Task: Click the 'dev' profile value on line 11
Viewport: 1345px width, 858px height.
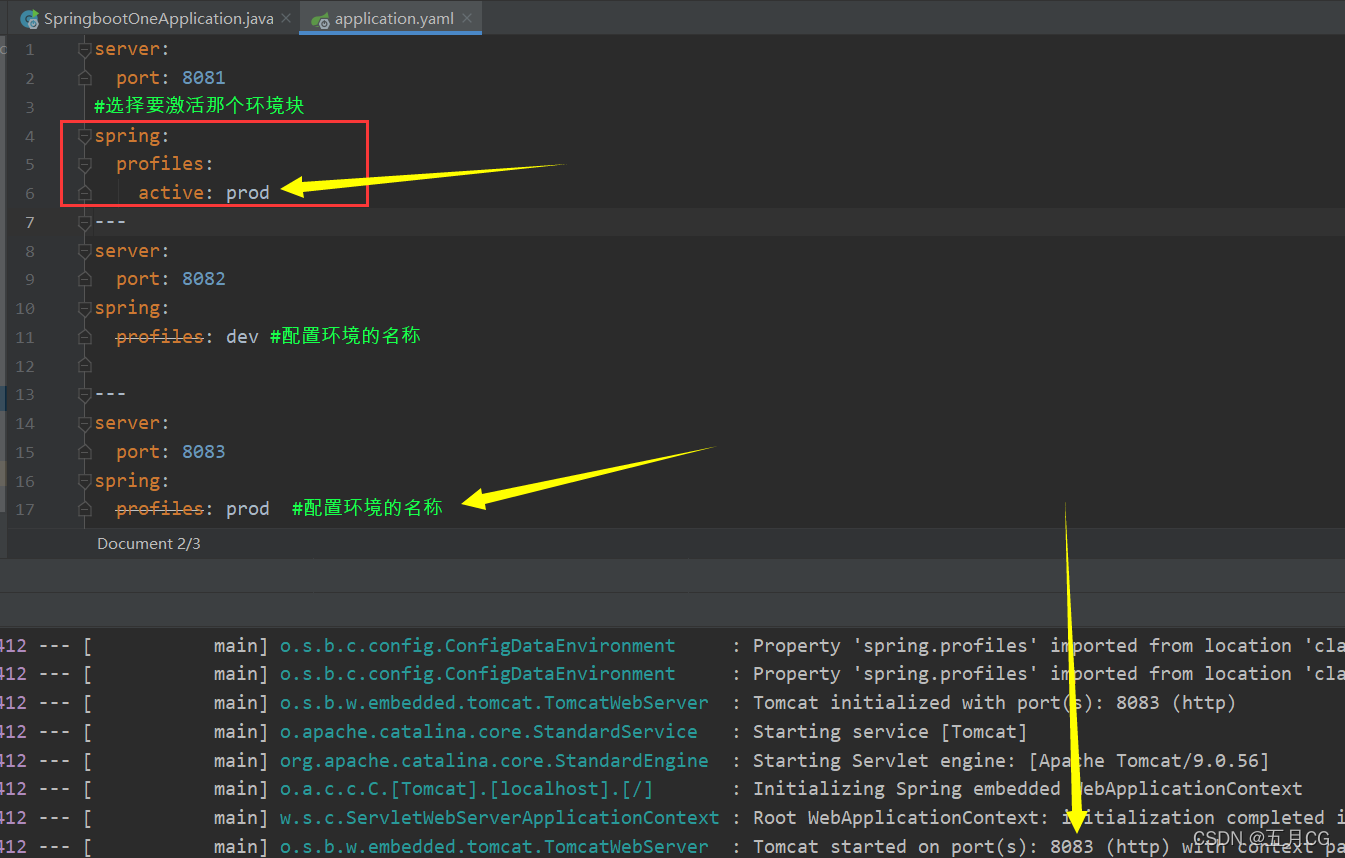Action: [x=242, y=337]
